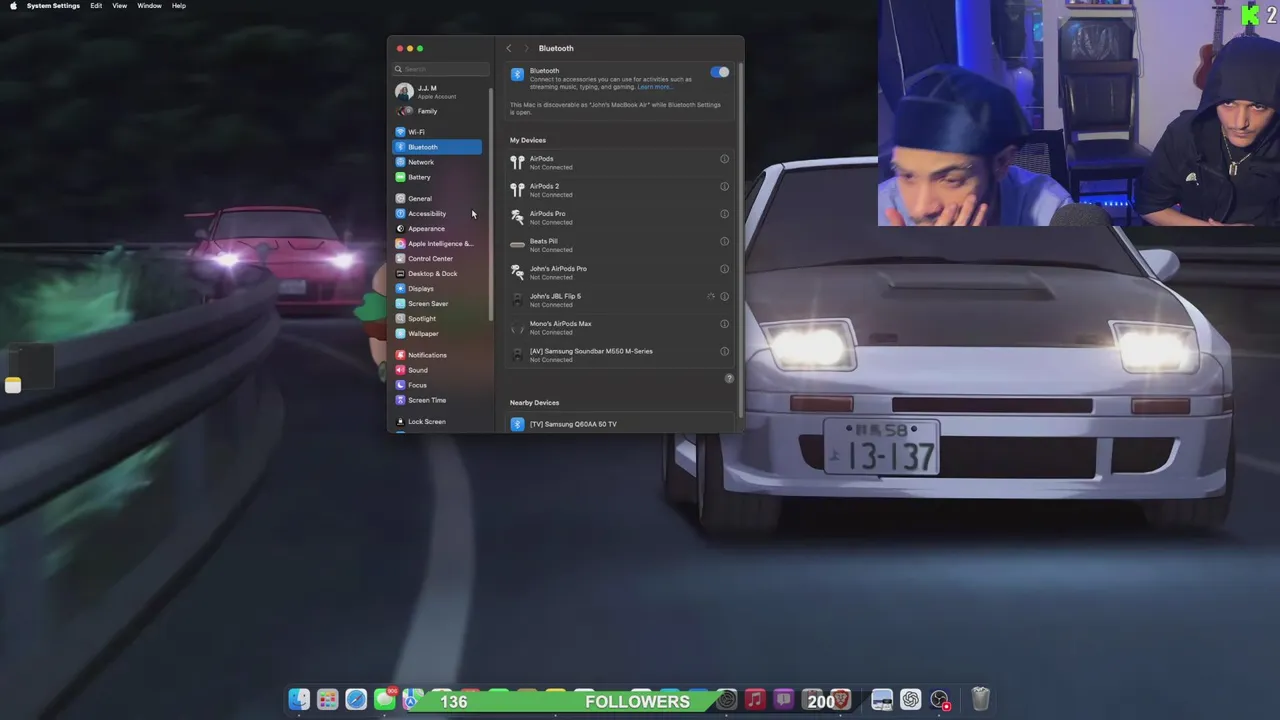Open Family settings in sidebar
Viewport: 1280px width, 720px height.
437,111
